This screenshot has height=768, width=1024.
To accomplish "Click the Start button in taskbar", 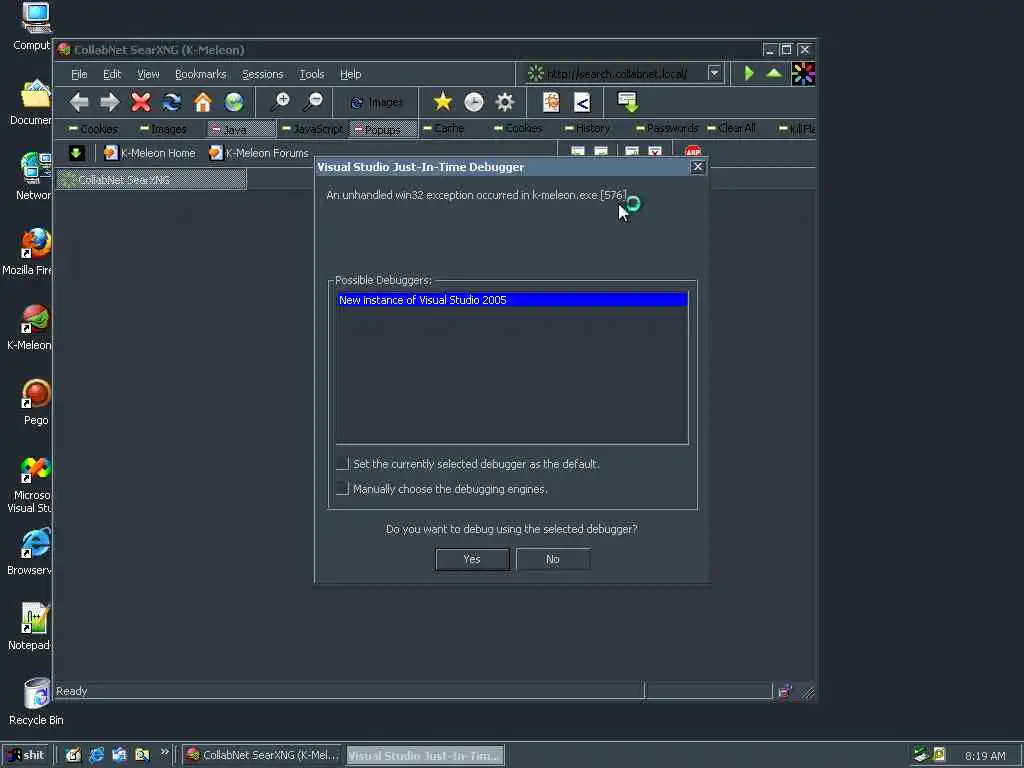I will click(x=25, y=755).
